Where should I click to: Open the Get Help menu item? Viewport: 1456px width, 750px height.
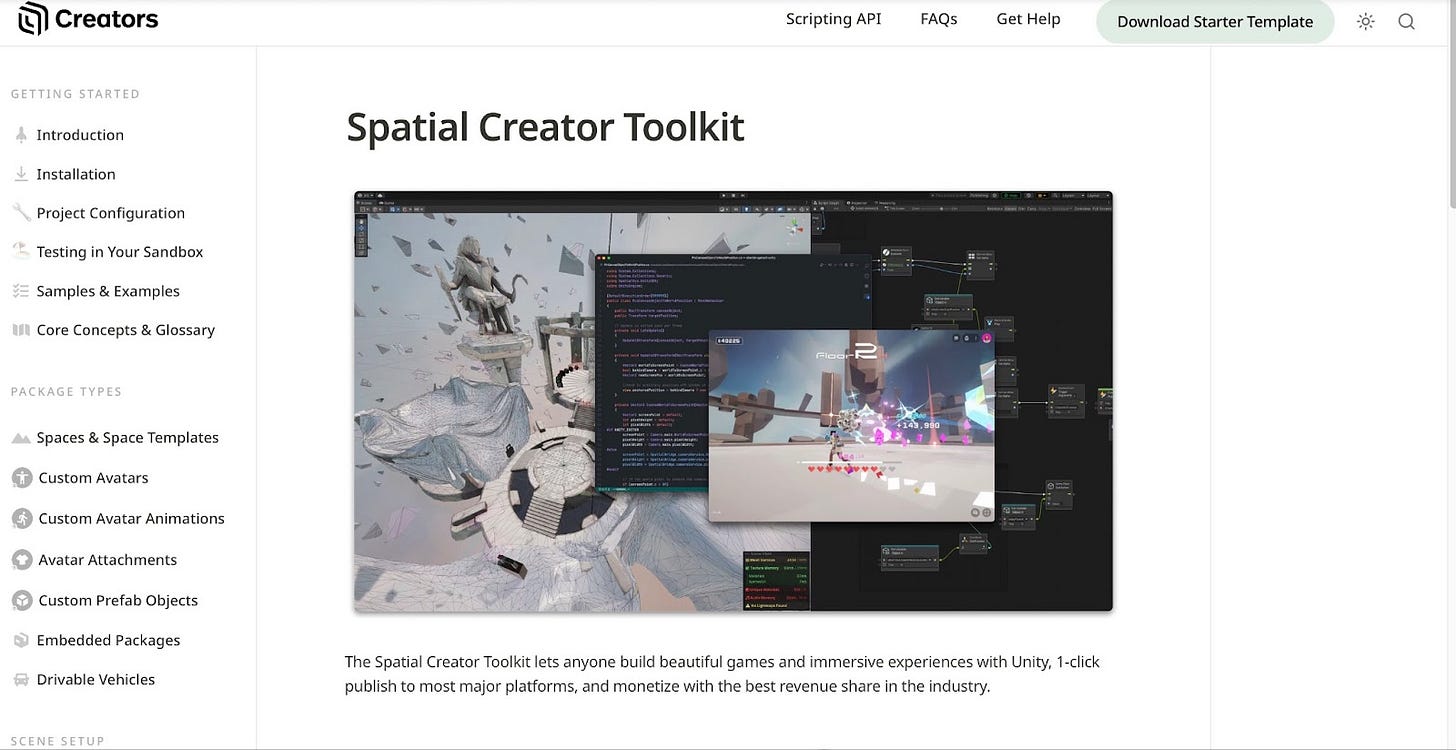(x=1028, y=19)
